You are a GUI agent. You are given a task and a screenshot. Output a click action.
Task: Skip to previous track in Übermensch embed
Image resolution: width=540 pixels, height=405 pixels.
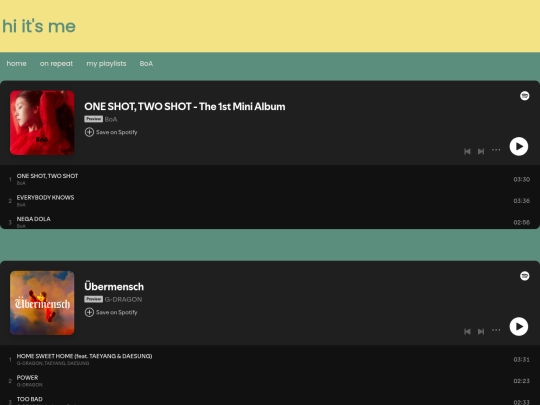tap(467, 331)
